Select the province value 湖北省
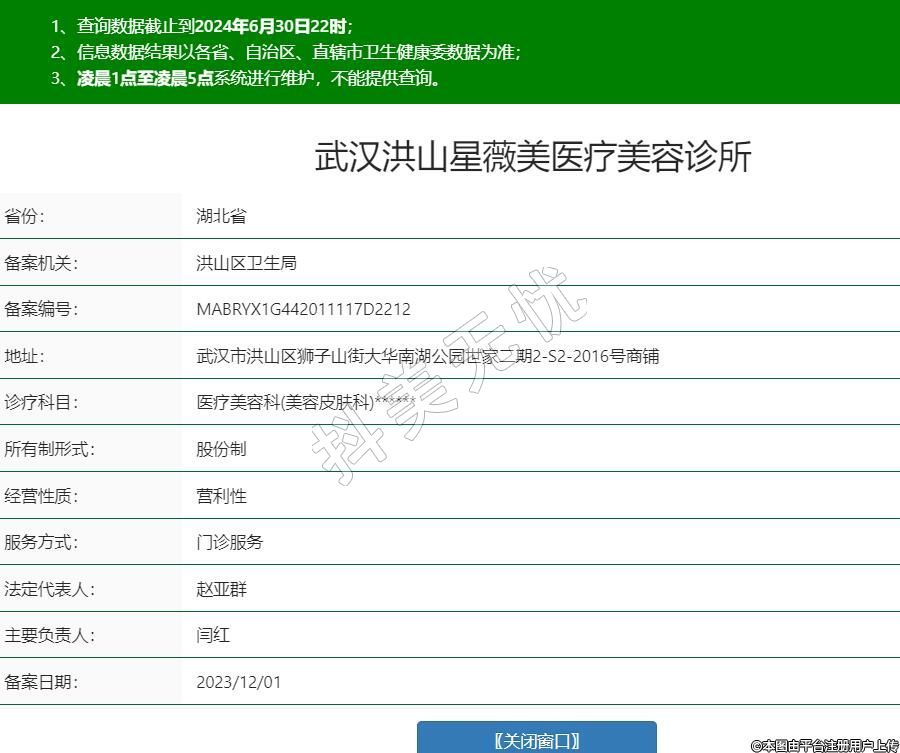The width and height of the screenshot is (900, 753). click(221, 216)
